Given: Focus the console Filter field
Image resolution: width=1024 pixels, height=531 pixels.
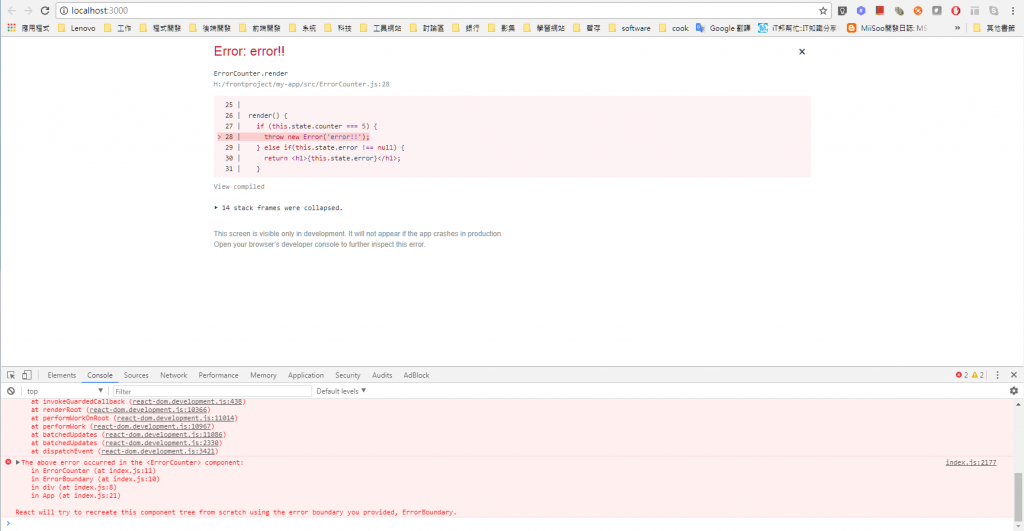Looking at the screenshot, I should tap(212, 391).
